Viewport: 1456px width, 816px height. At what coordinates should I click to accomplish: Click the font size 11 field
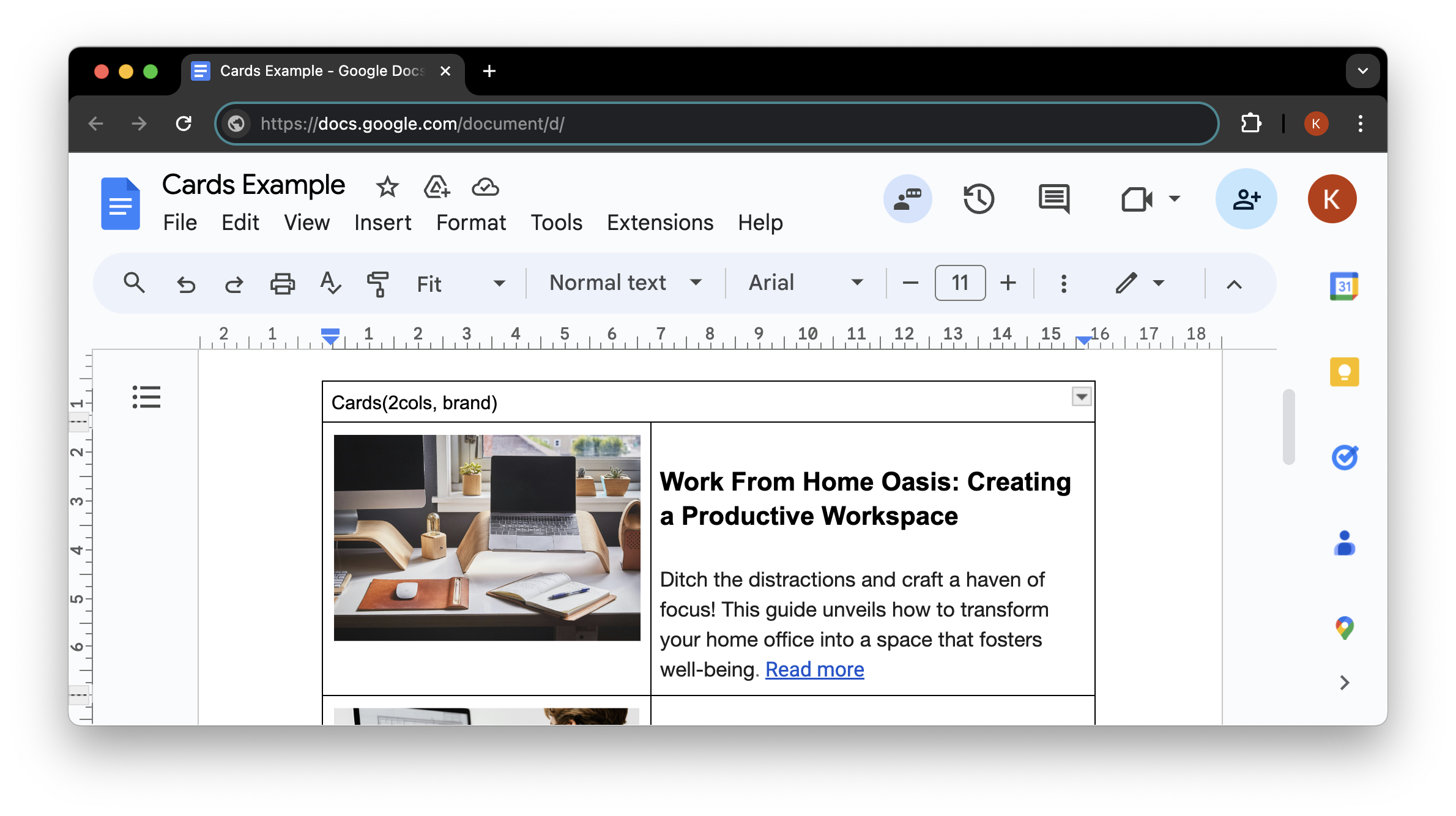coord(959,283)
